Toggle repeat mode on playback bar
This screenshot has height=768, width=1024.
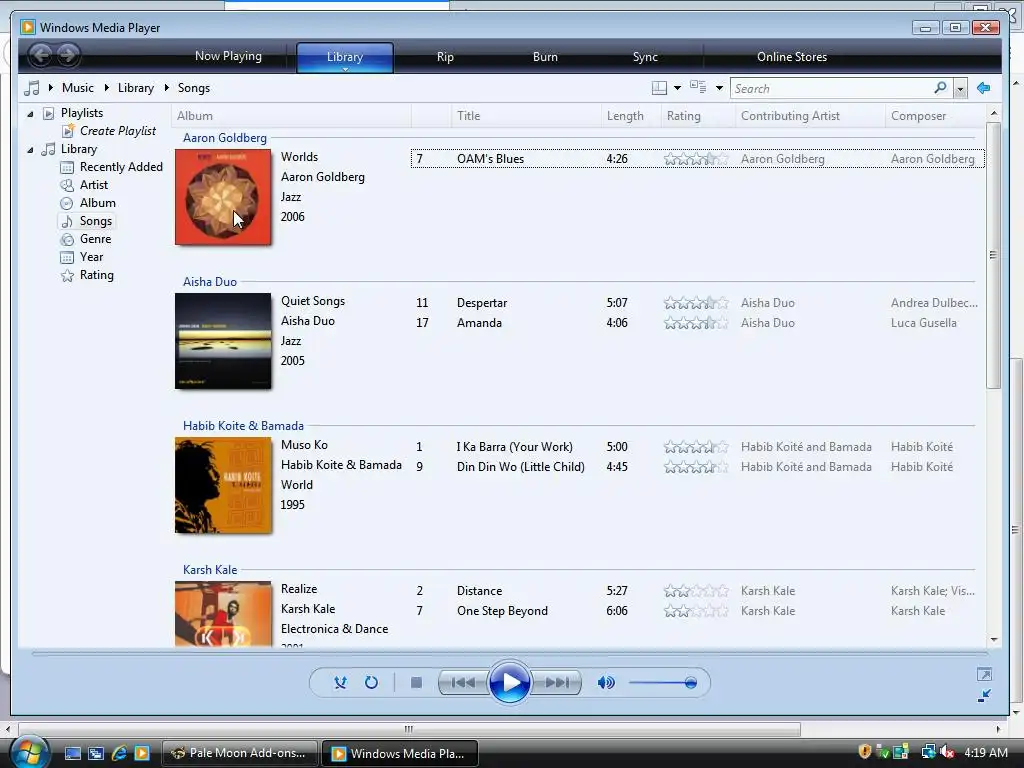tap(371, 682)
